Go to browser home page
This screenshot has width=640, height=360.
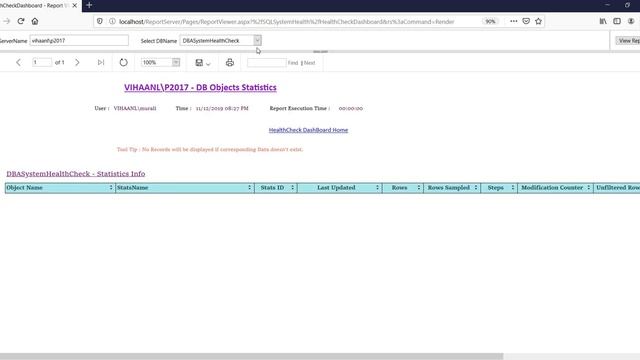pyautogui.click(x=35, y=21)
